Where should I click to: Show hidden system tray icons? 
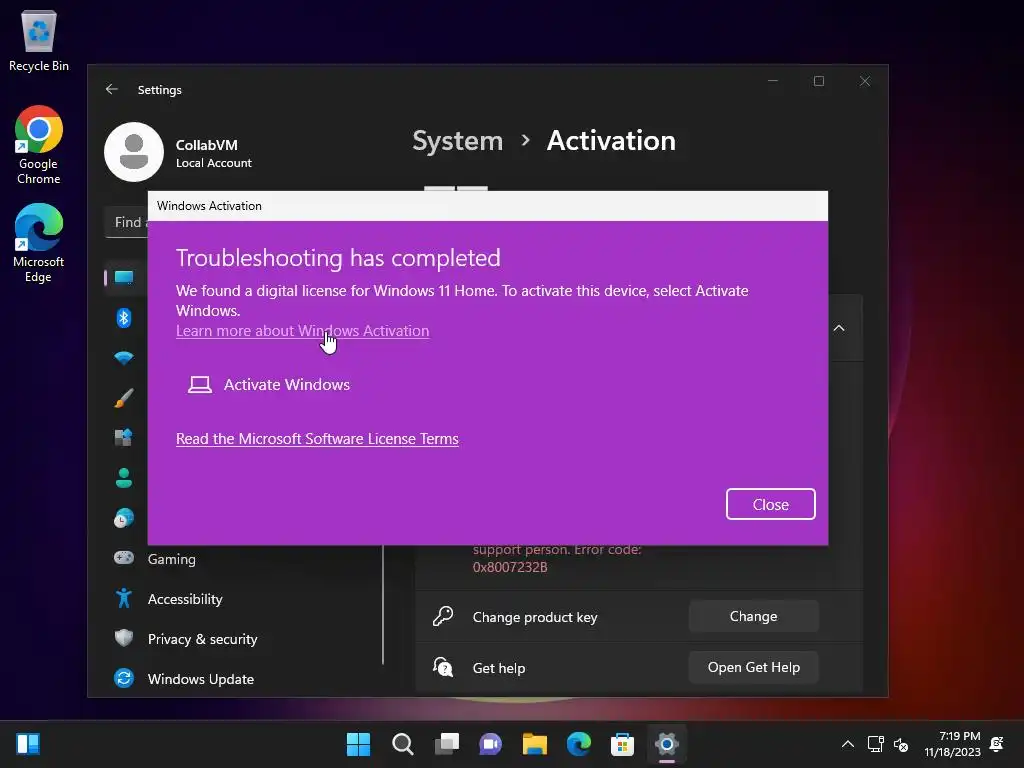click(x=848, y=744)
